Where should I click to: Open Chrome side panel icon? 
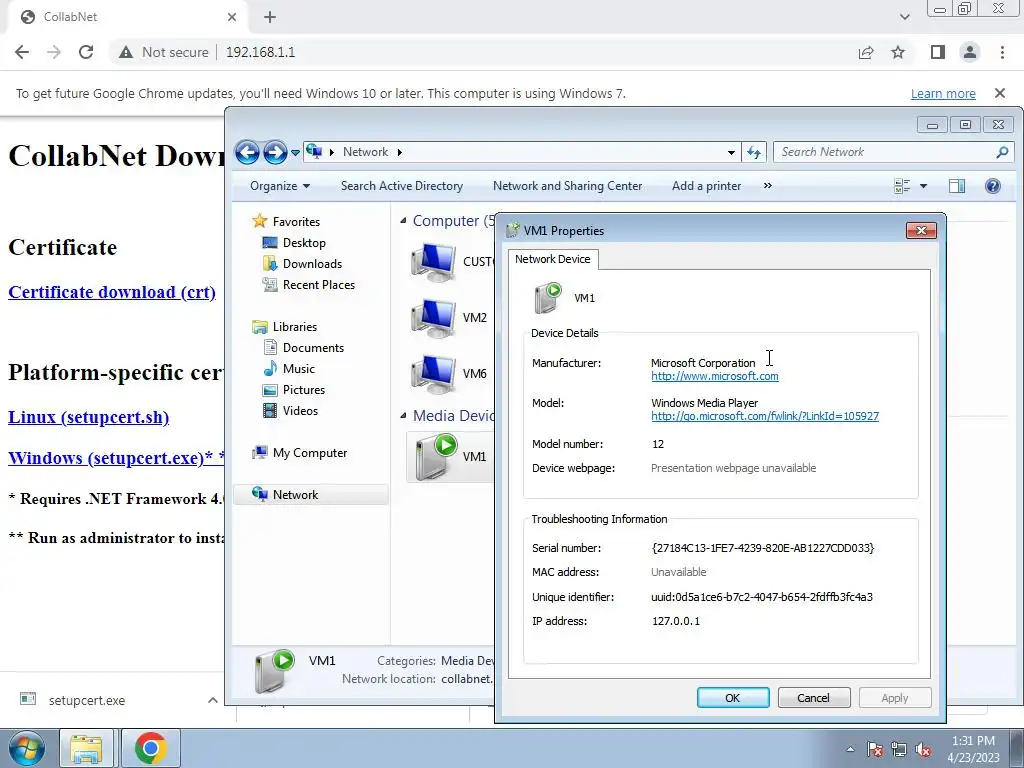(938, 52)
